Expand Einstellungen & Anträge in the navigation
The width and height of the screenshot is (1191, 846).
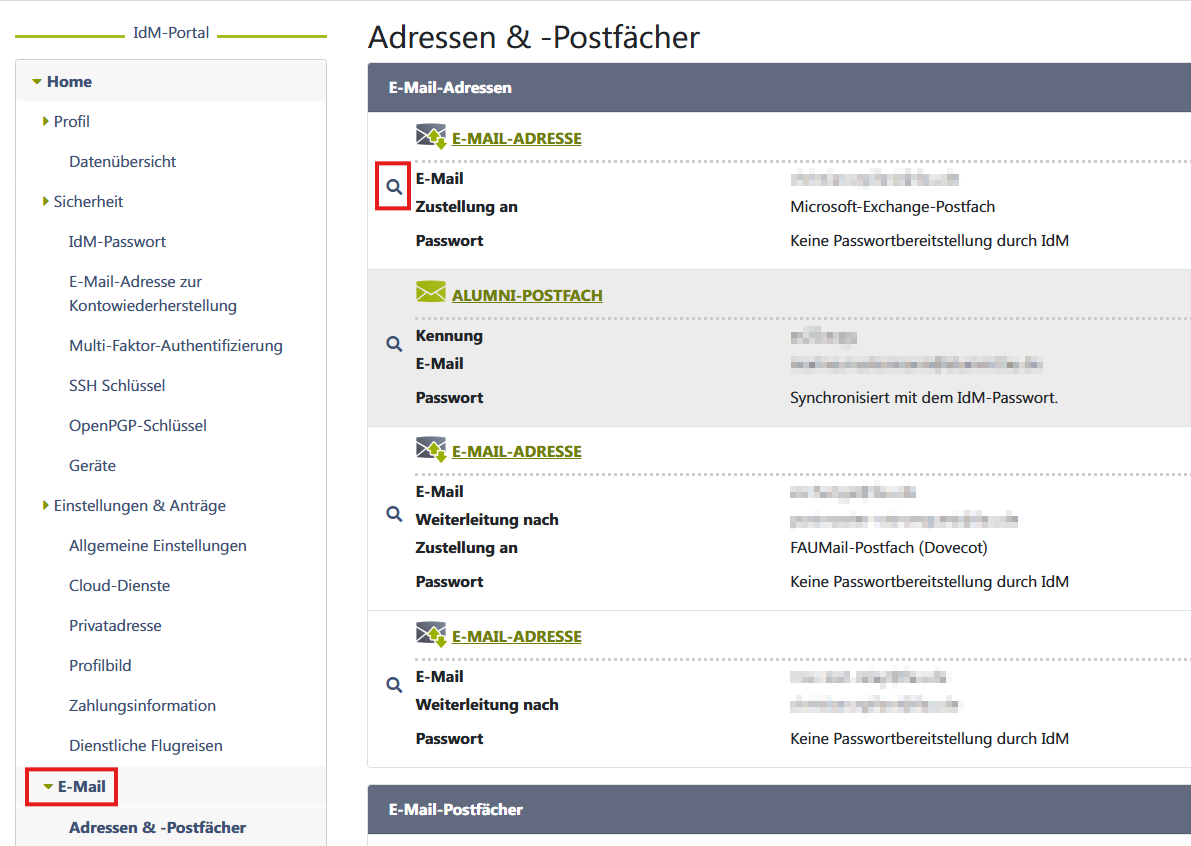(x=46, y=505)
